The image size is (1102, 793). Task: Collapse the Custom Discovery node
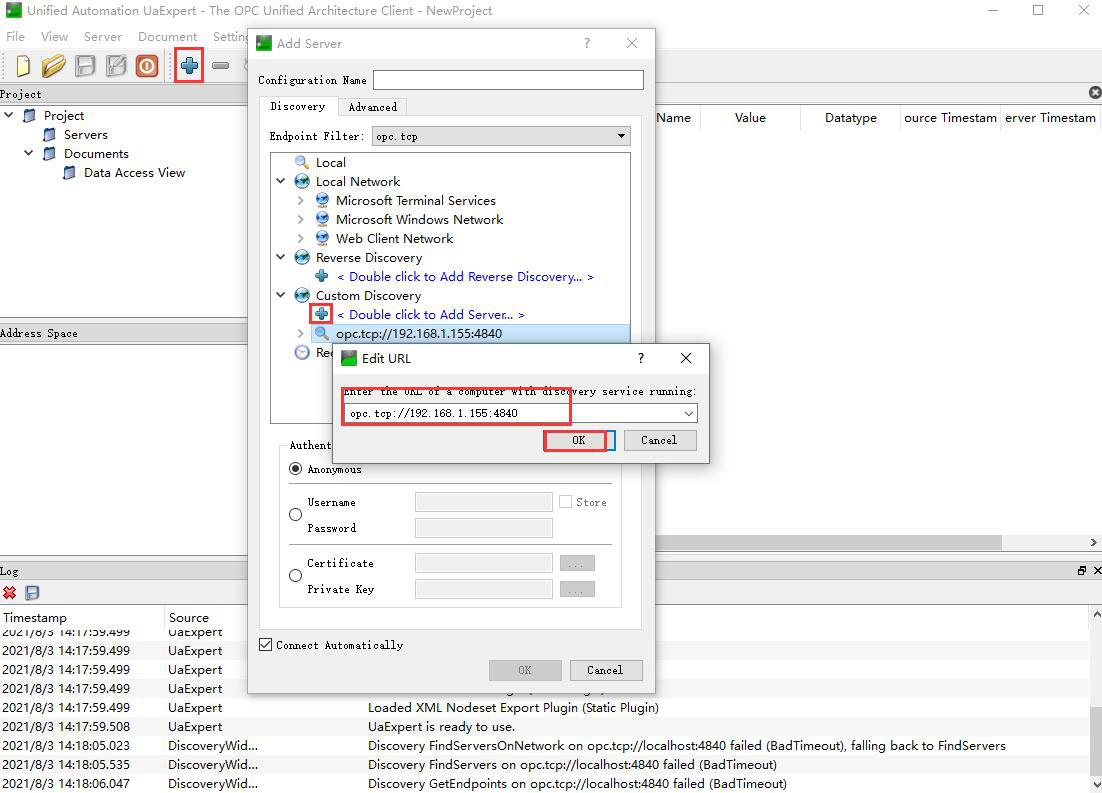click(x=281, y=295)
